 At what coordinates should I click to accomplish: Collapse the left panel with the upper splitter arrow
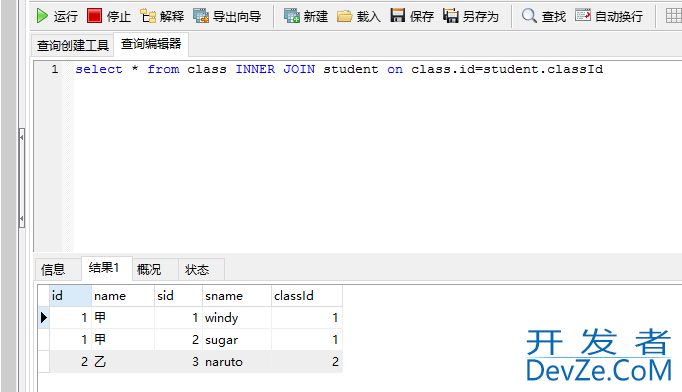[22, 137]
